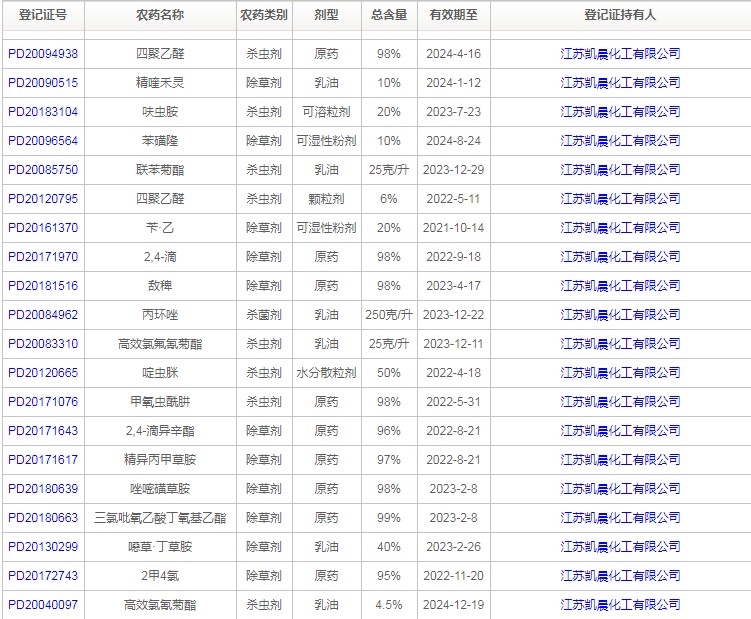Viewport: 751px width, 619px height.
Task: Click holder link in PD20130299 row
Action: coord(620,547)
